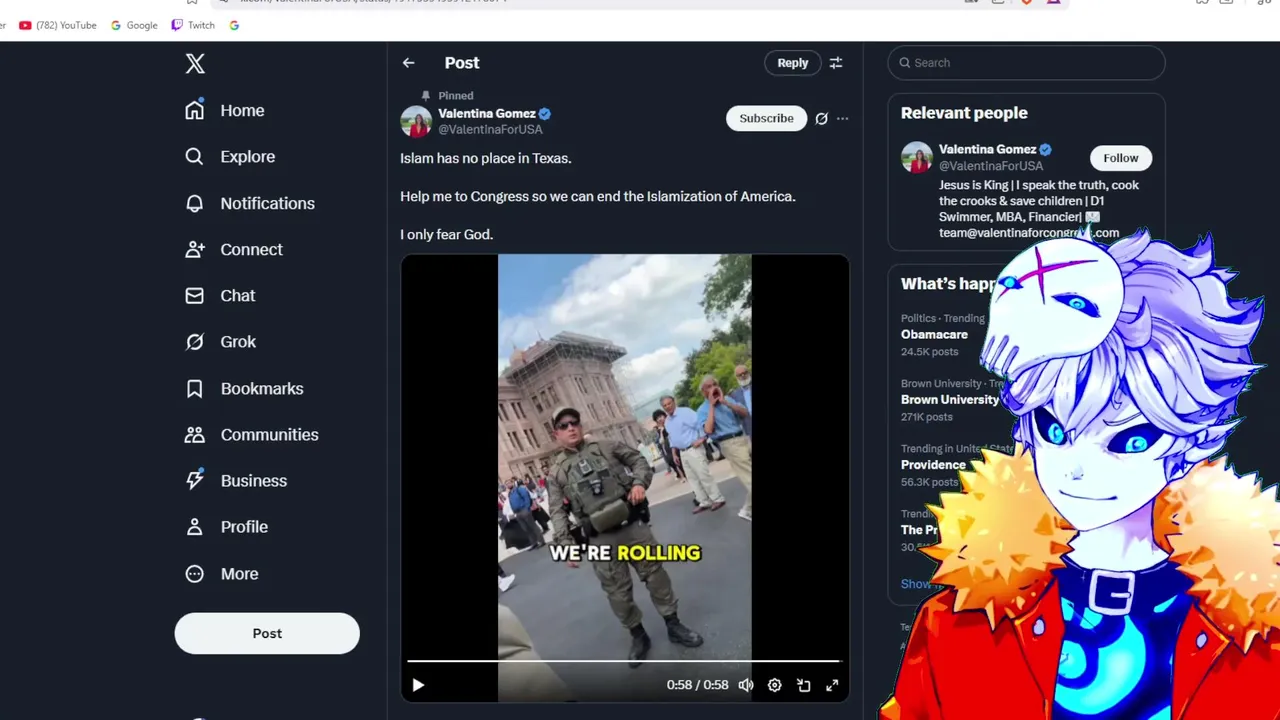Open the post's three-dot more menu
Image resolution: width=1280 pixels, height=720 pixels.
842,118
